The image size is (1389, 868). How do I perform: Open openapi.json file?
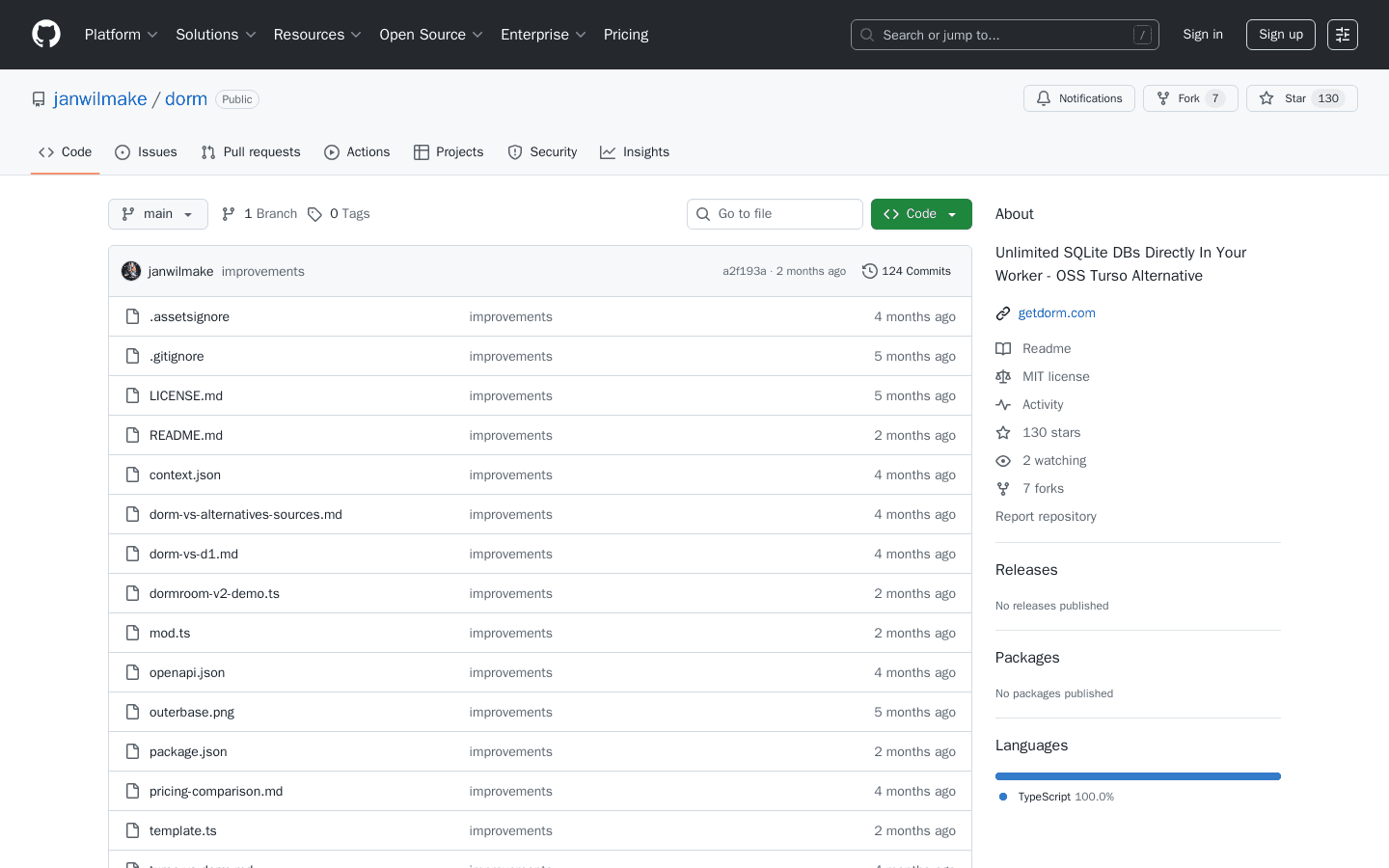187,672
